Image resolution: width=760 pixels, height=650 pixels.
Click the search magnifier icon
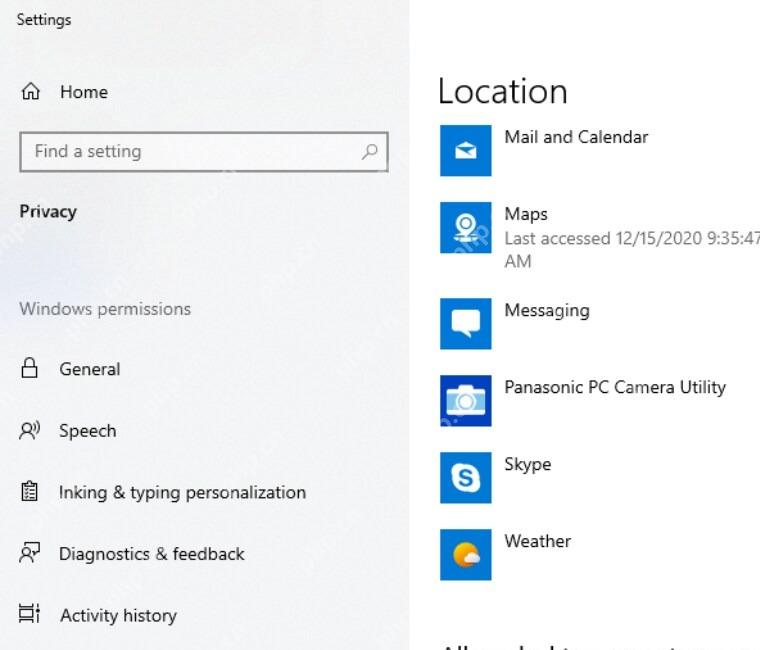tap(369, 152)
